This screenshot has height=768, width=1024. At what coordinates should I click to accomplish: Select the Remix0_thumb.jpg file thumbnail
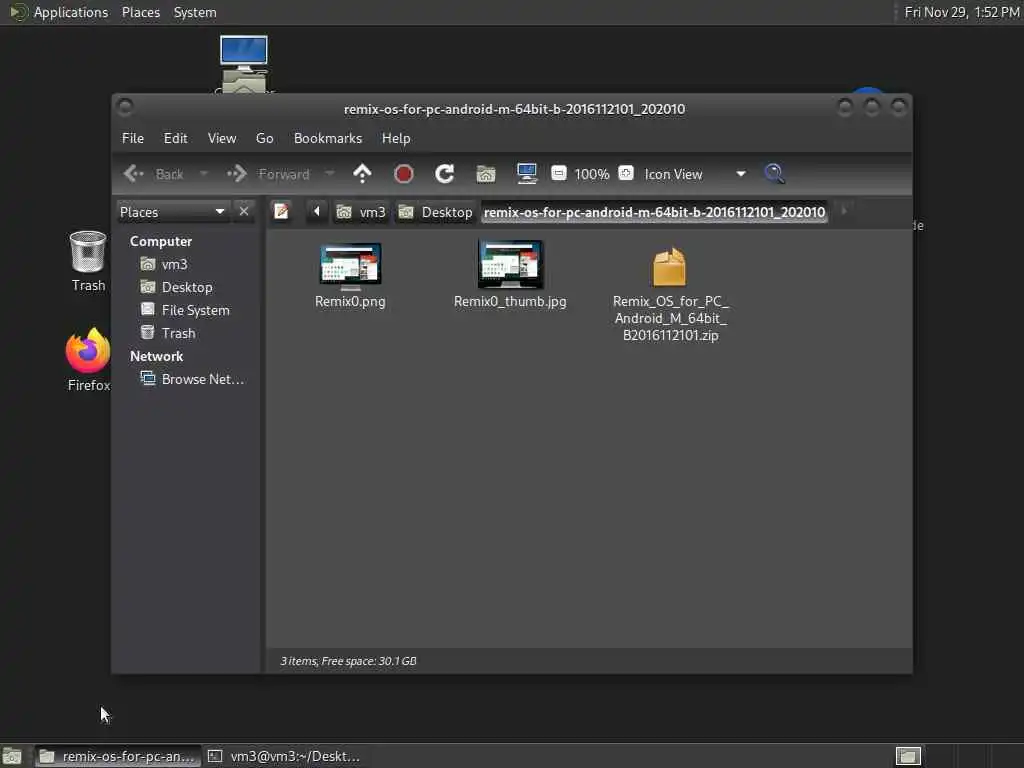pos(510,264)
